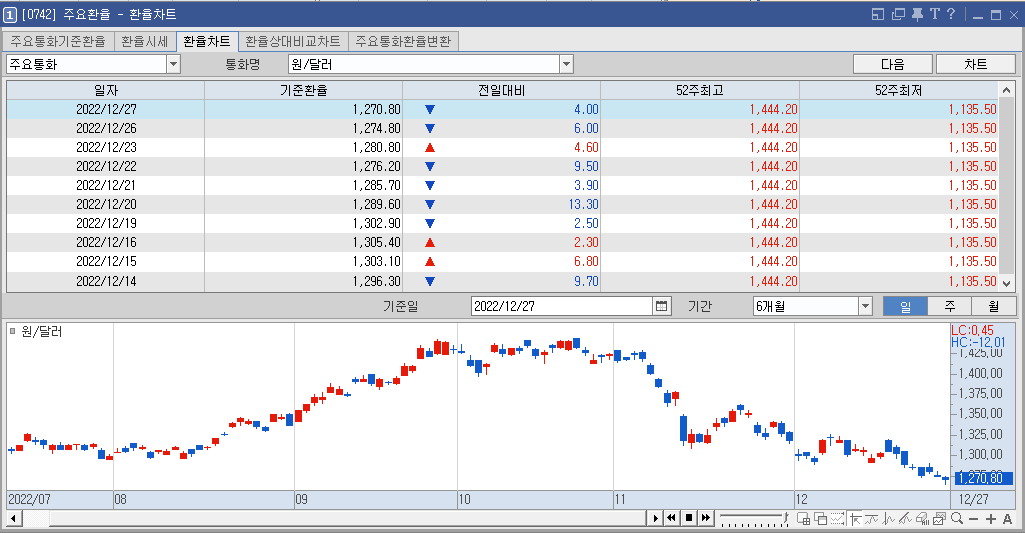Open help with the question mark icon
Viewport: 1025px width, 533px height.
tap(951, 14)
